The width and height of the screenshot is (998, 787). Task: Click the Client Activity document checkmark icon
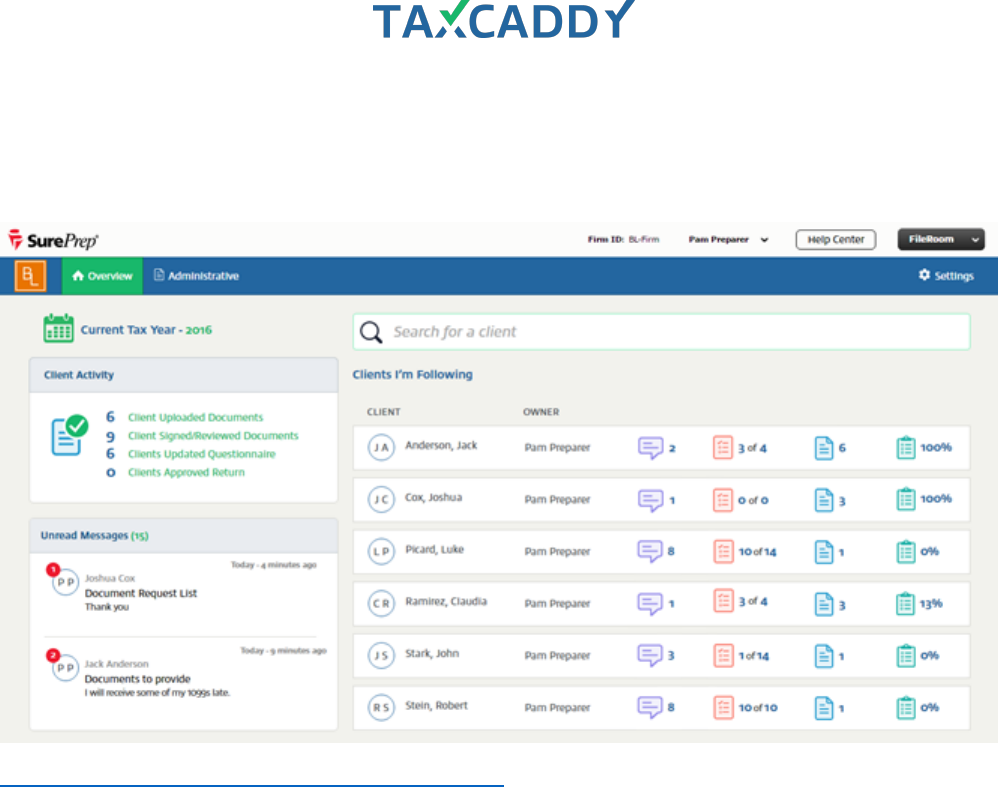coord(69,435)
